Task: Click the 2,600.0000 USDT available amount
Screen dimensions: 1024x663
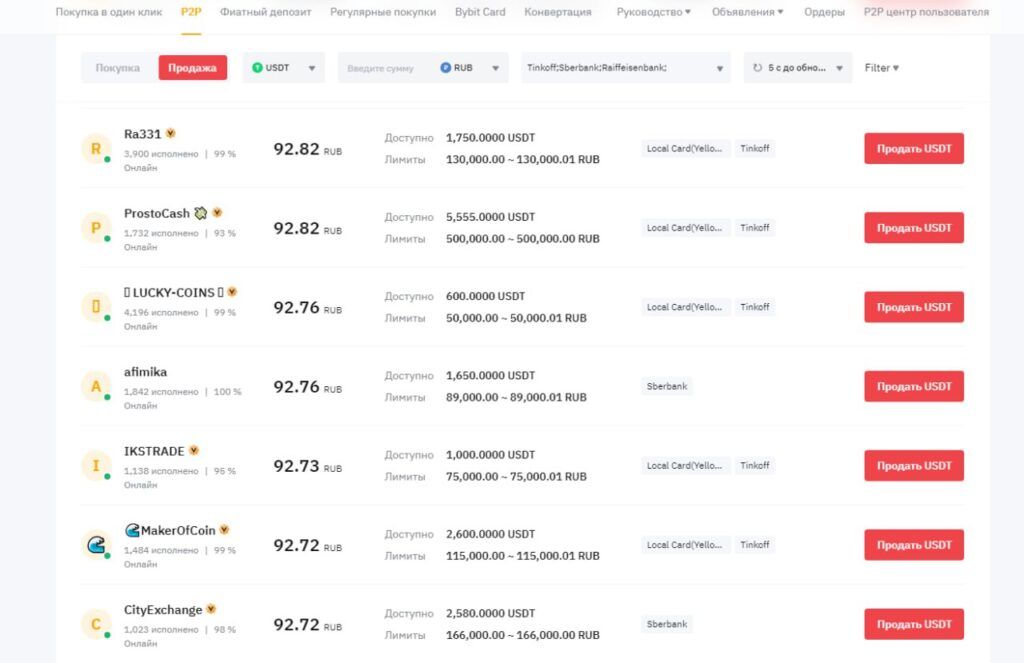Action: click(490, 534)
